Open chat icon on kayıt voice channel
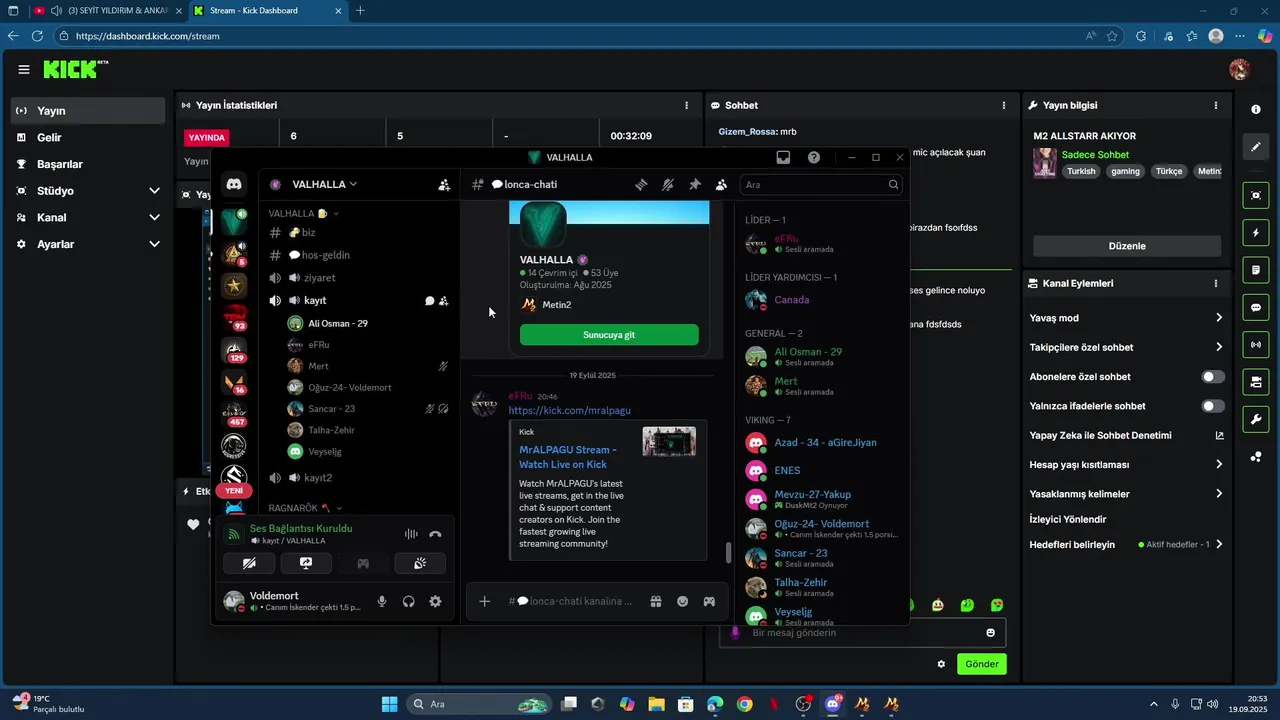 click(x=429, y=300)
